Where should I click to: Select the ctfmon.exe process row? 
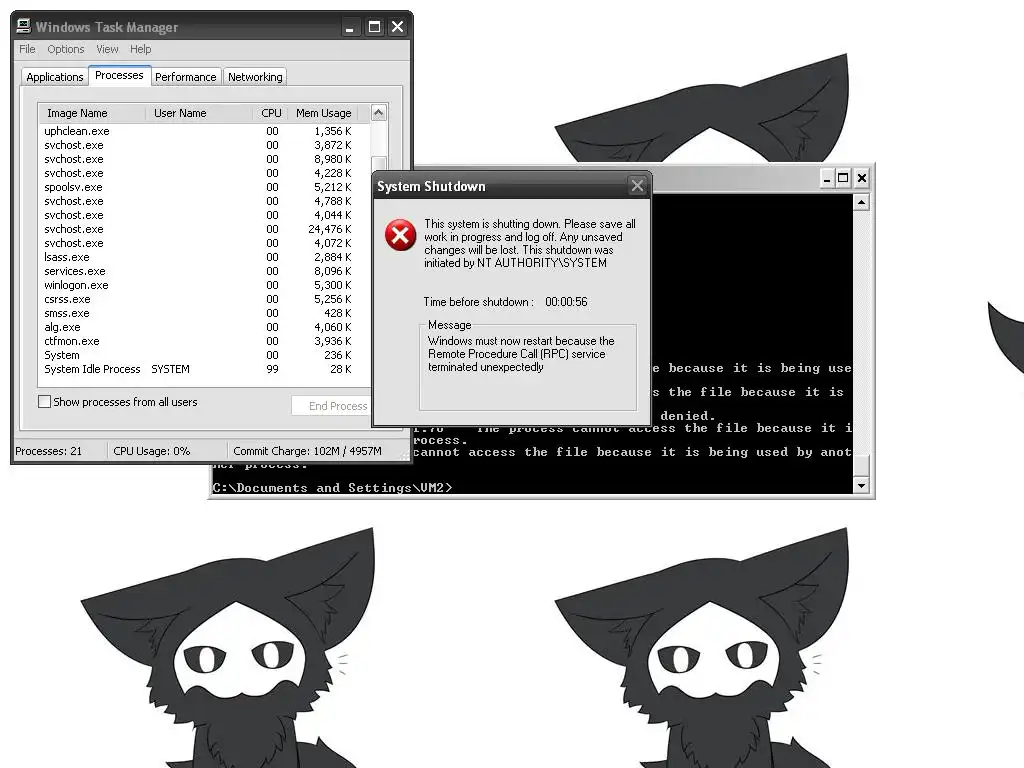pos(198,342)
